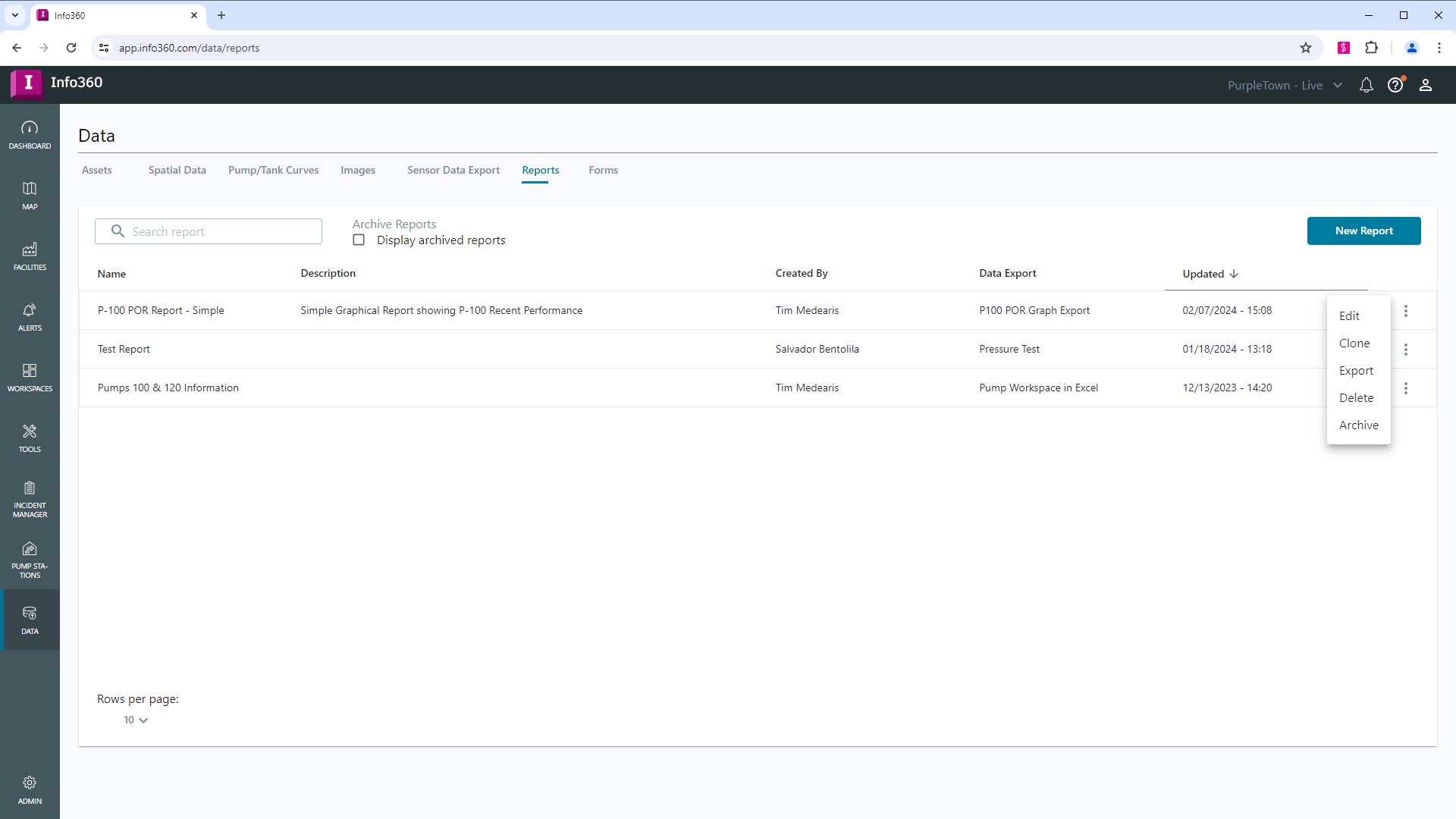Open the Facilities sidebar icon

tap(30, 256)
